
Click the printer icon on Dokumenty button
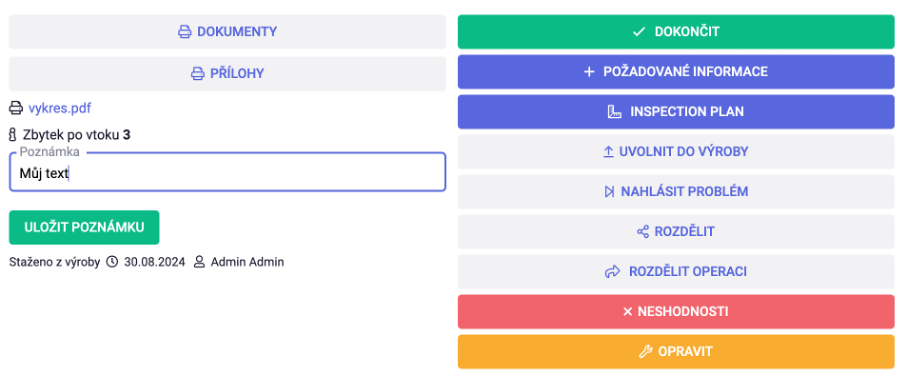coord(184,32)
